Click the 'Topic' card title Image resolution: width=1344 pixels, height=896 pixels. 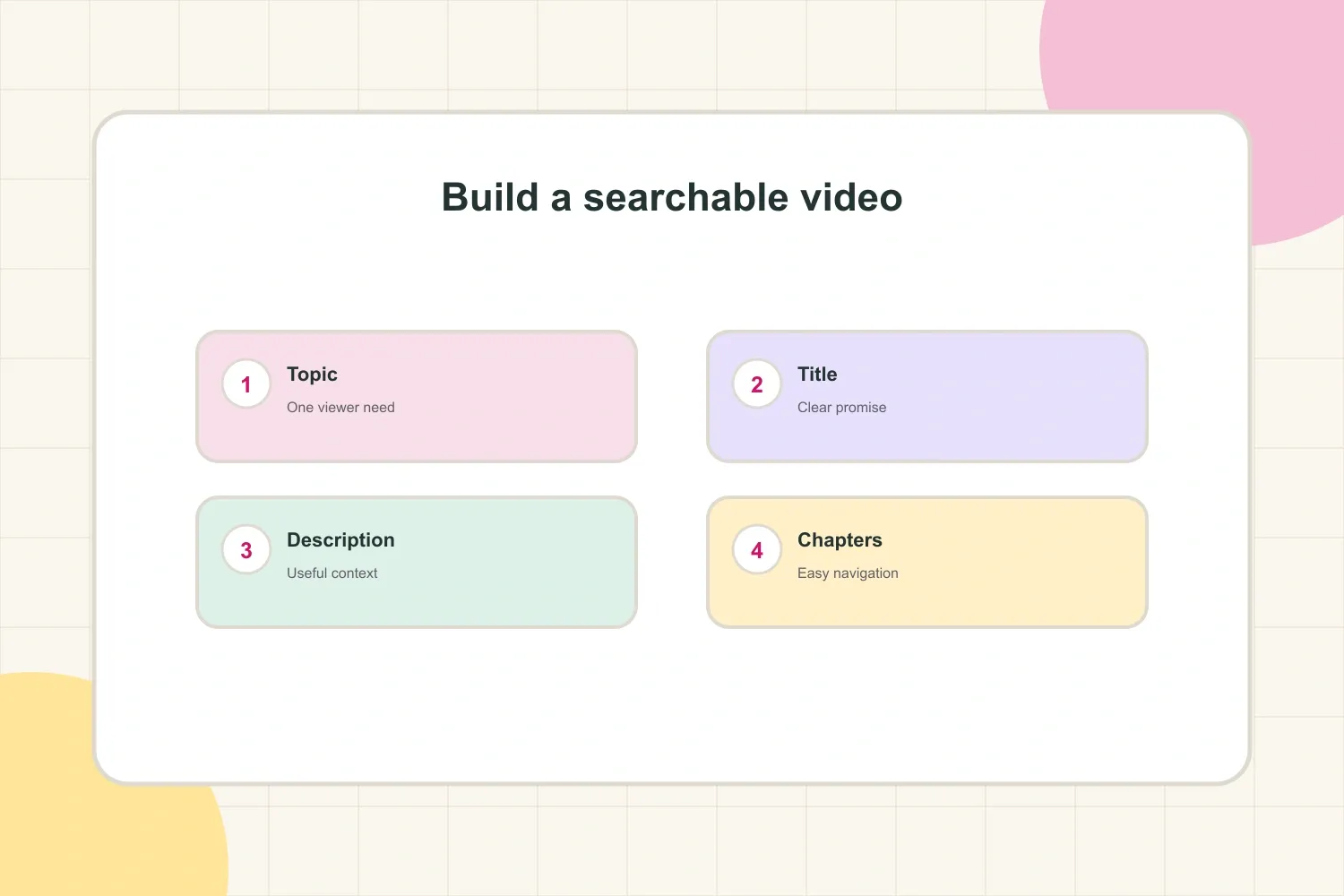click(x=312, y=375)
